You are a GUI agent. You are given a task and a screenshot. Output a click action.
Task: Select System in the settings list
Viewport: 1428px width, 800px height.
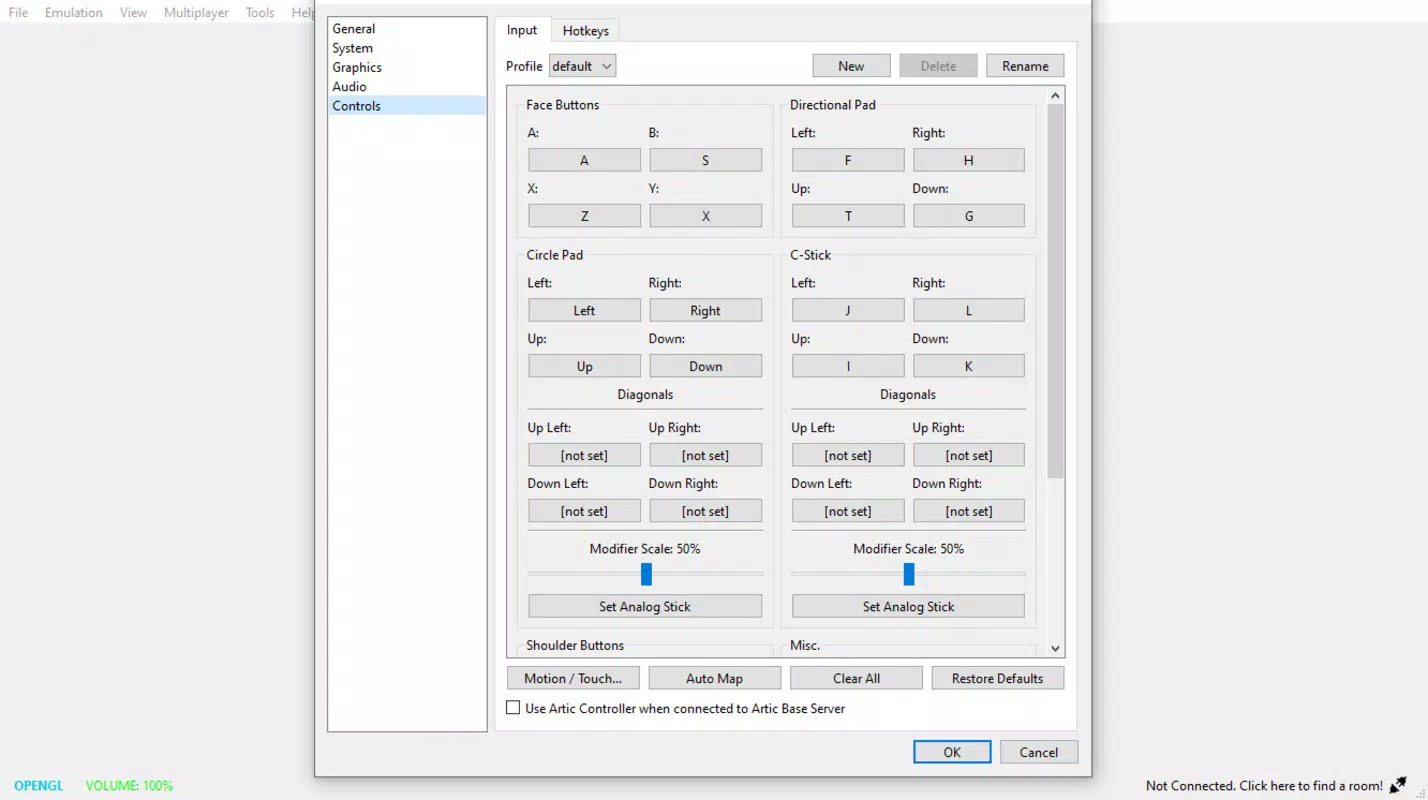pos(407,48)
